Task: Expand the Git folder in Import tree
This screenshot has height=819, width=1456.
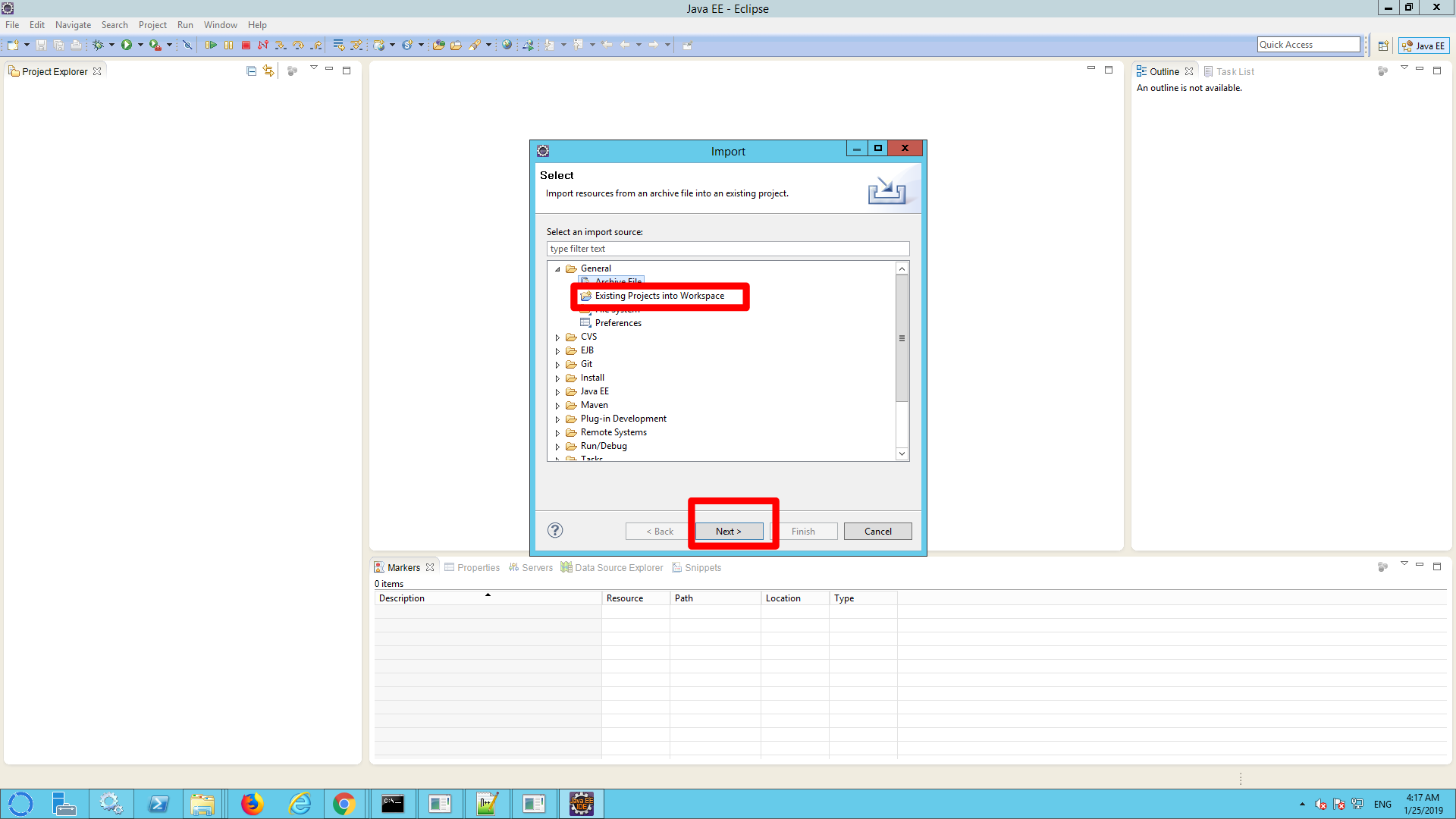Action: coord(557,365)
